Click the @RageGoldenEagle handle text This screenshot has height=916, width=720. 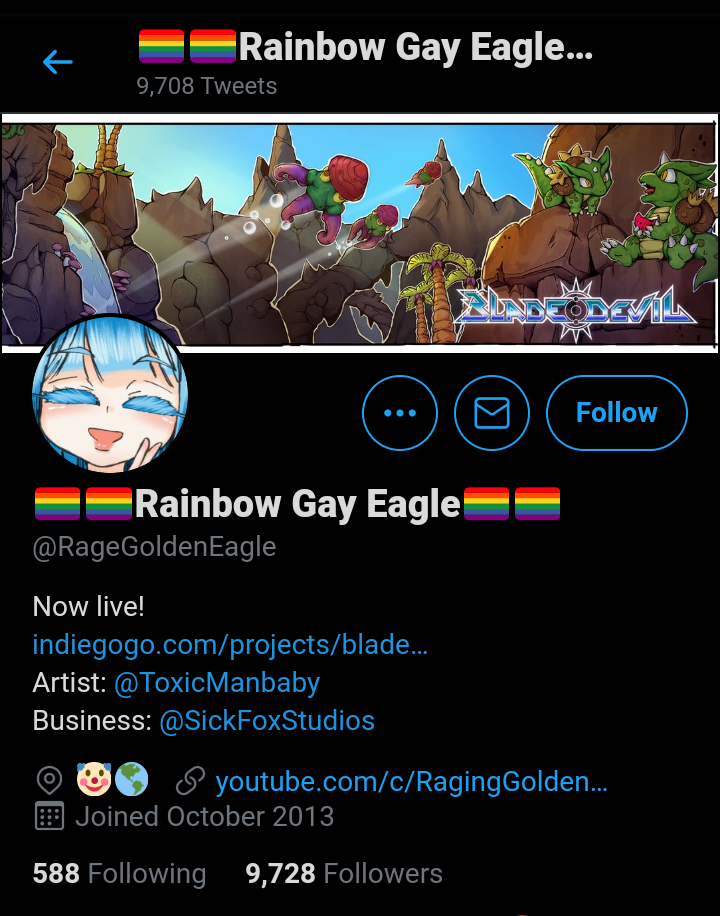tap(154, 547)
